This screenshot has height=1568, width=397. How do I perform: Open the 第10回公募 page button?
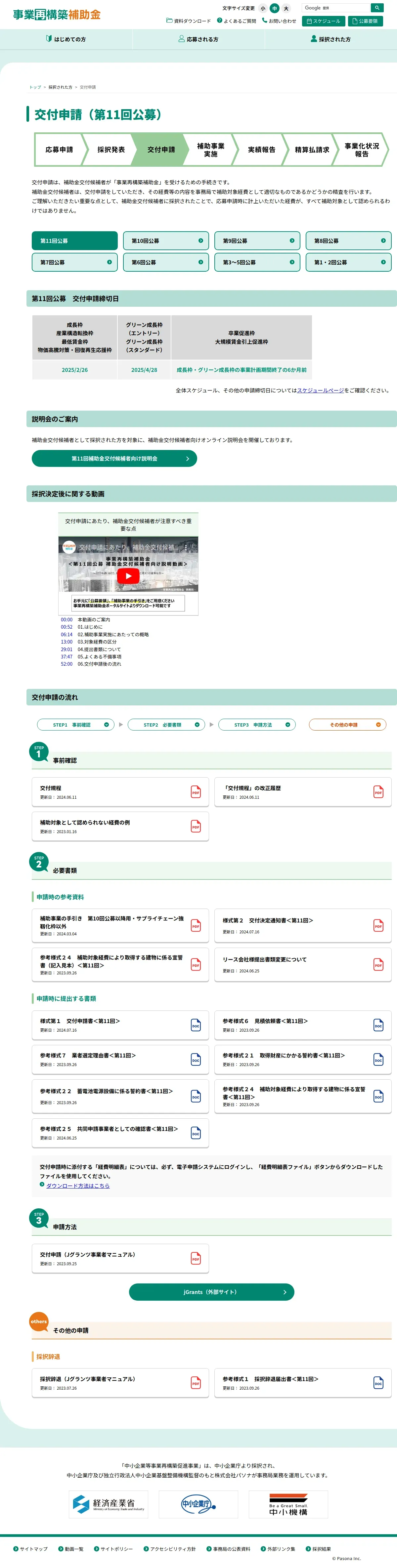click(x=166, y=241)
